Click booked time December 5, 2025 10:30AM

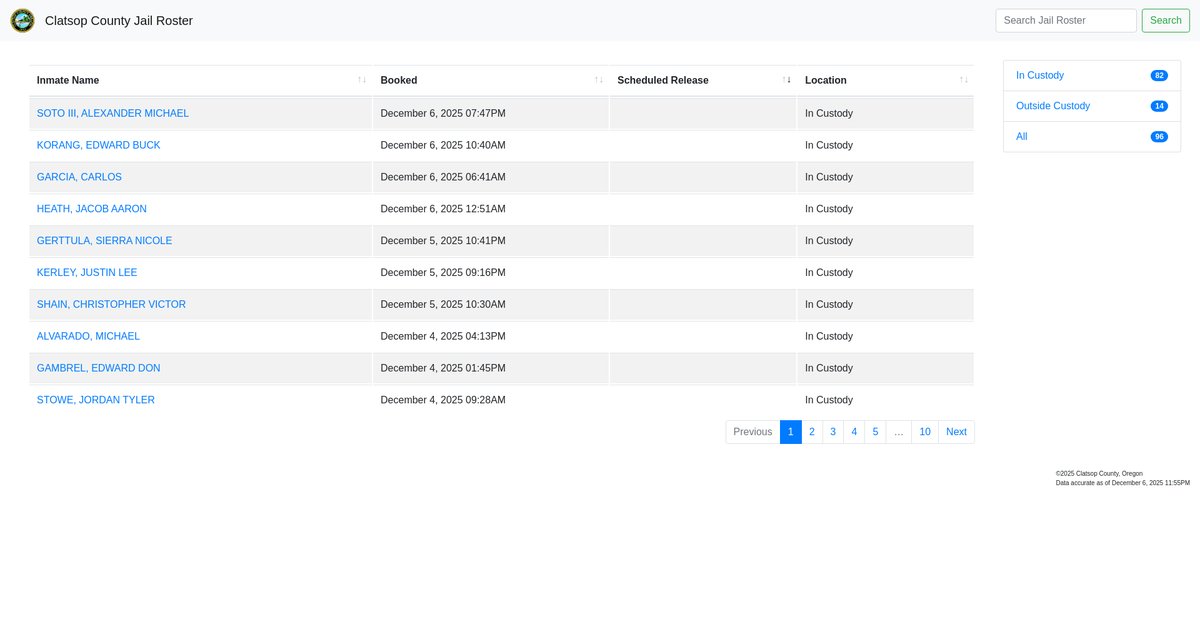click(x=443, y=304)
